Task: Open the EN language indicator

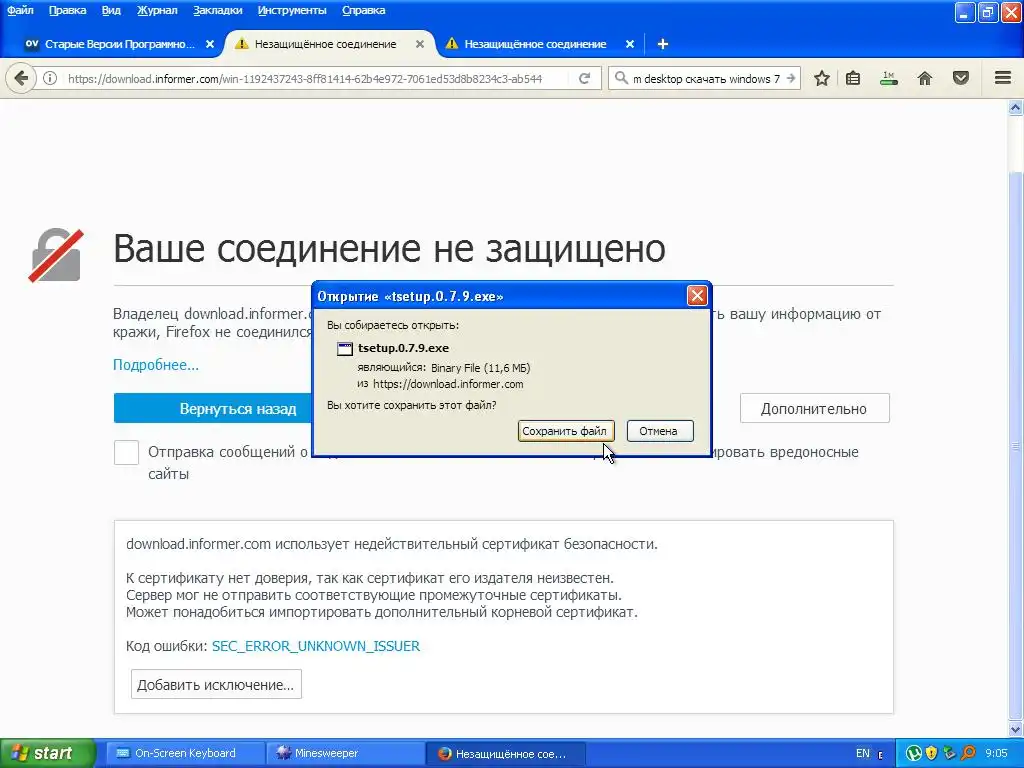Action: [x=863, y=753]
